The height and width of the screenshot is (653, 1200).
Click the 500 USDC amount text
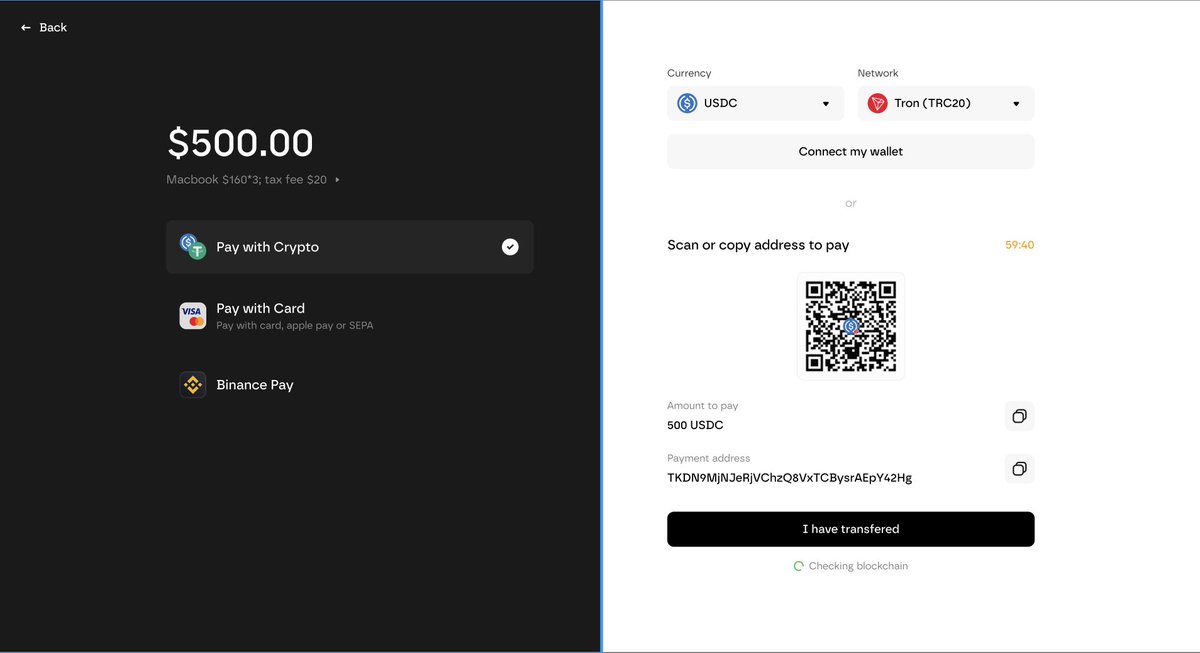[695, 425]
